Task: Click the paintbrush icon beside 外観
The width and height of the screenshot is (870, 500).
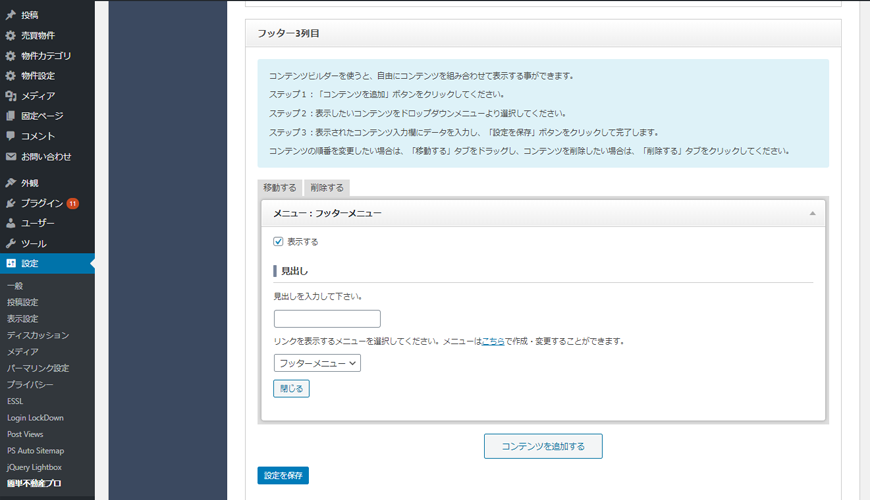Action: click(x=11, y=183)
